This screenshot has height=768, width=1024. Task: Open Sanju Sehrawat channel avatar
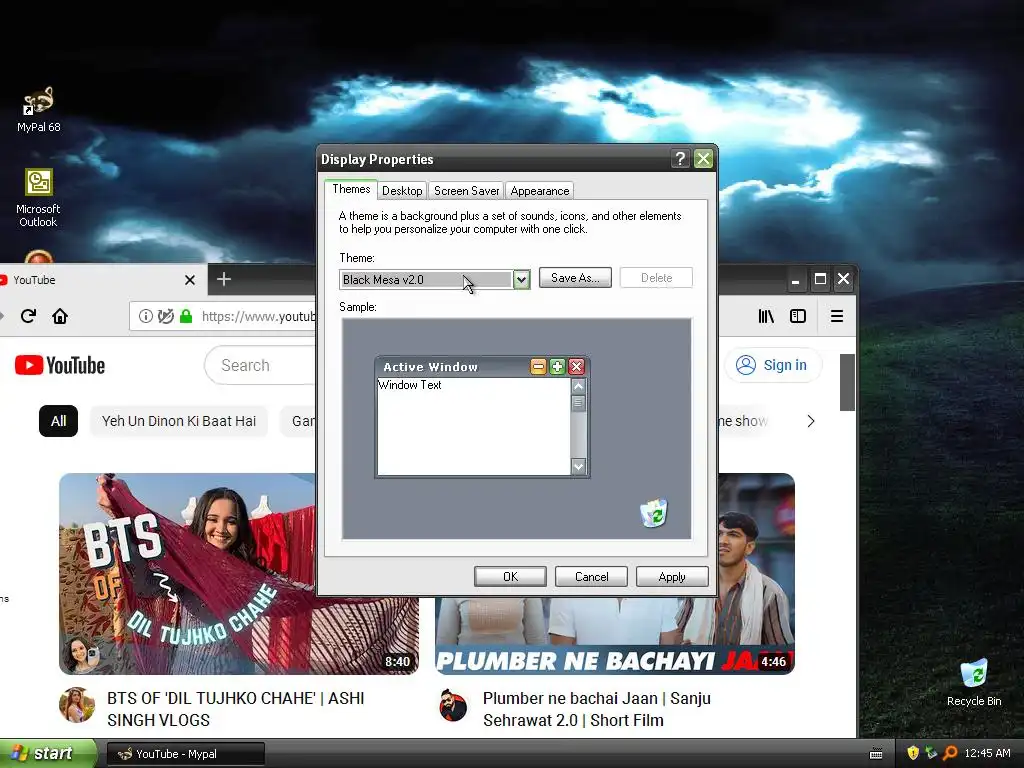point(453,705)
